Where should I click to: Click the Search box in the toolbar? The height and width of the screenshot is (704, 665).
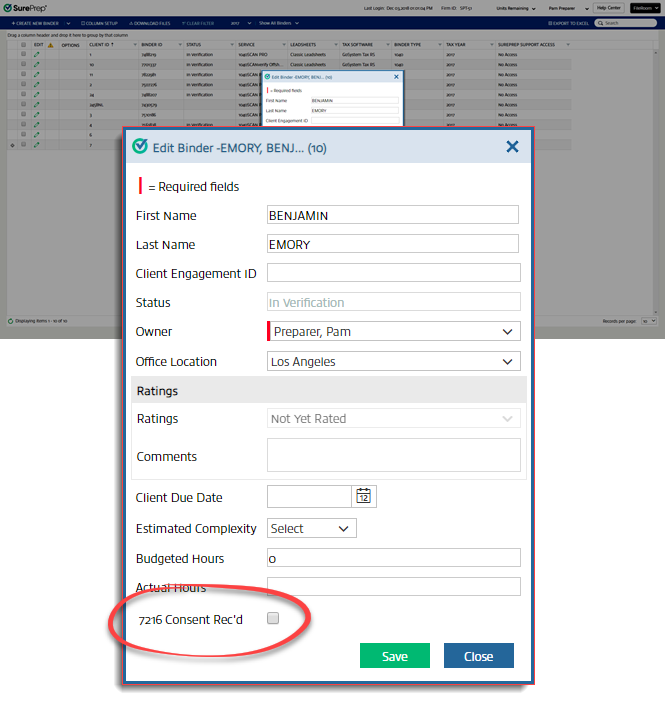click(625, 23)
